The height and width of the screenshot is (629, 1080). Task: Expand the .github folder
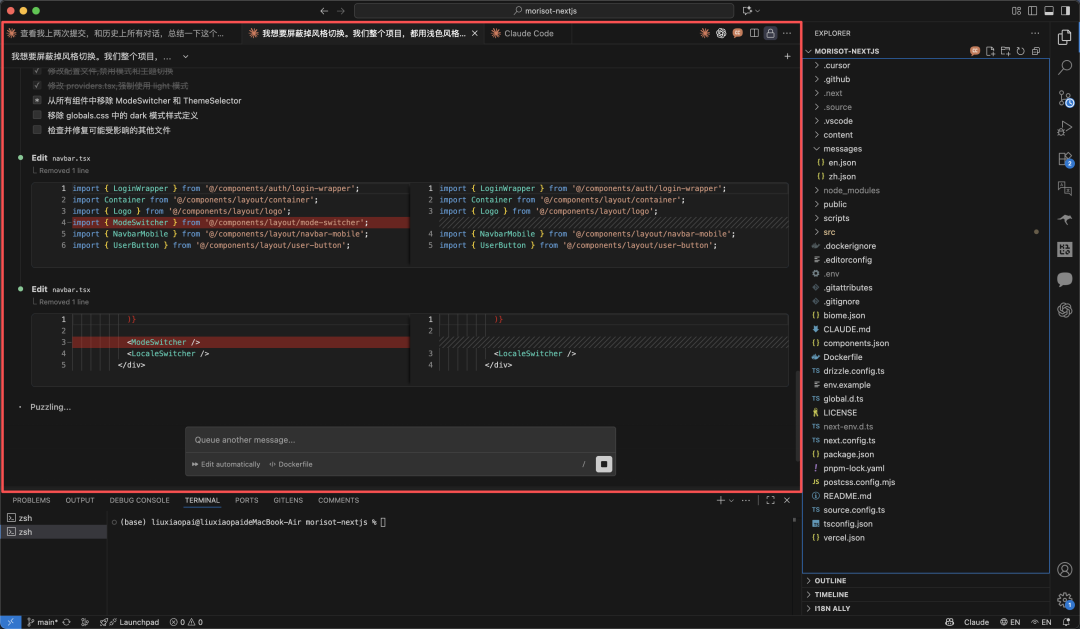[x=836, y=79]
